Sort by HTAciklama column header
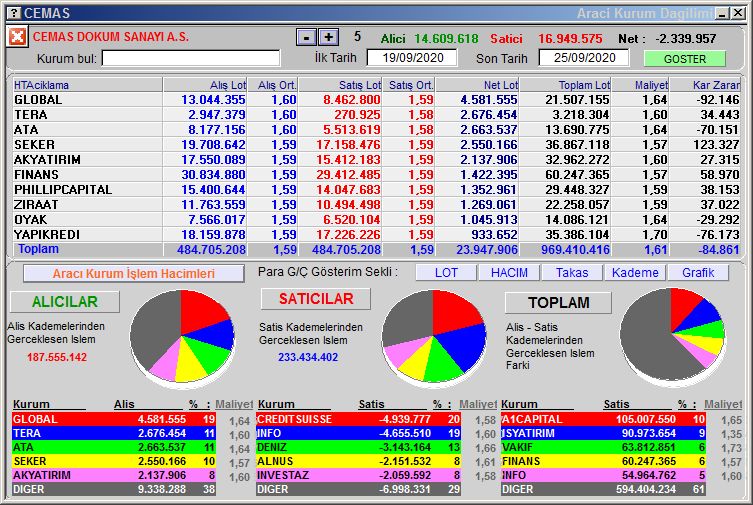This screenshot has width=753, height=505. point(87,85)
